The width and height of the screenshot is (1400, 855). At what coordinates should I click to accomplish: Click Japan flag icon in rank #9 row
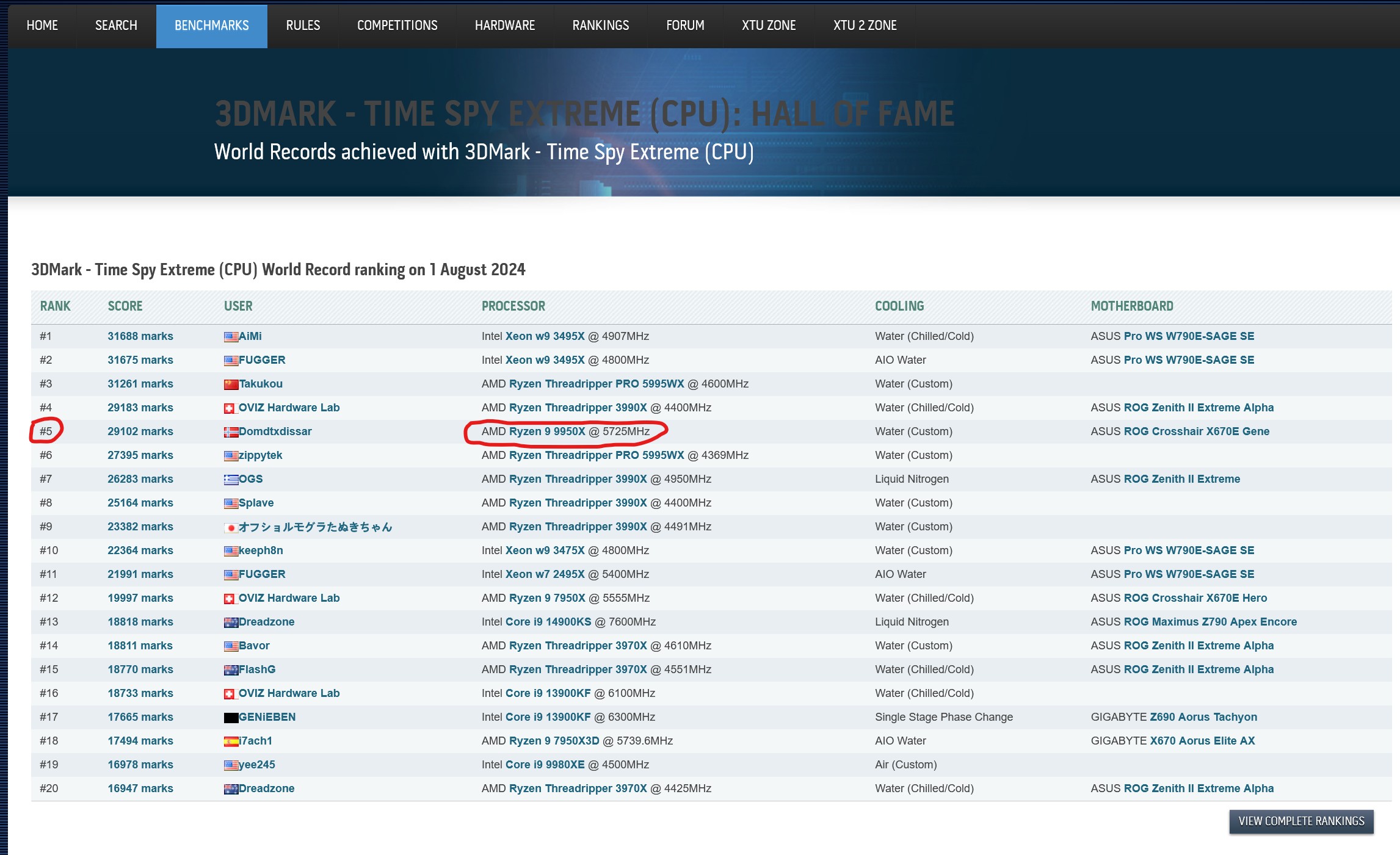pos(231,527)
